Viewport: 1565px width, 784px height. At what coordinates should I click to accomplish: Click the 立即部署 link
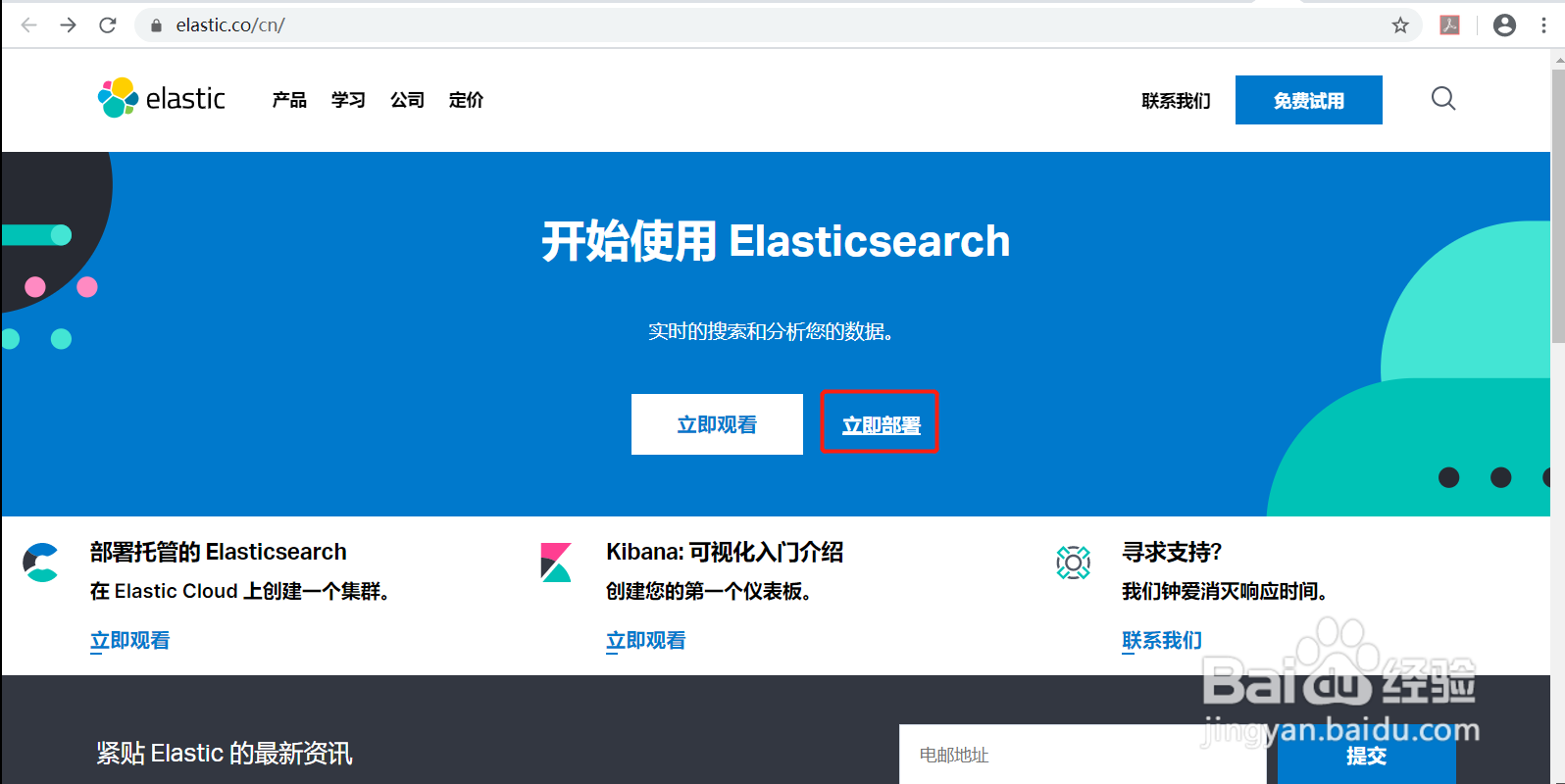tap(881, 425)
